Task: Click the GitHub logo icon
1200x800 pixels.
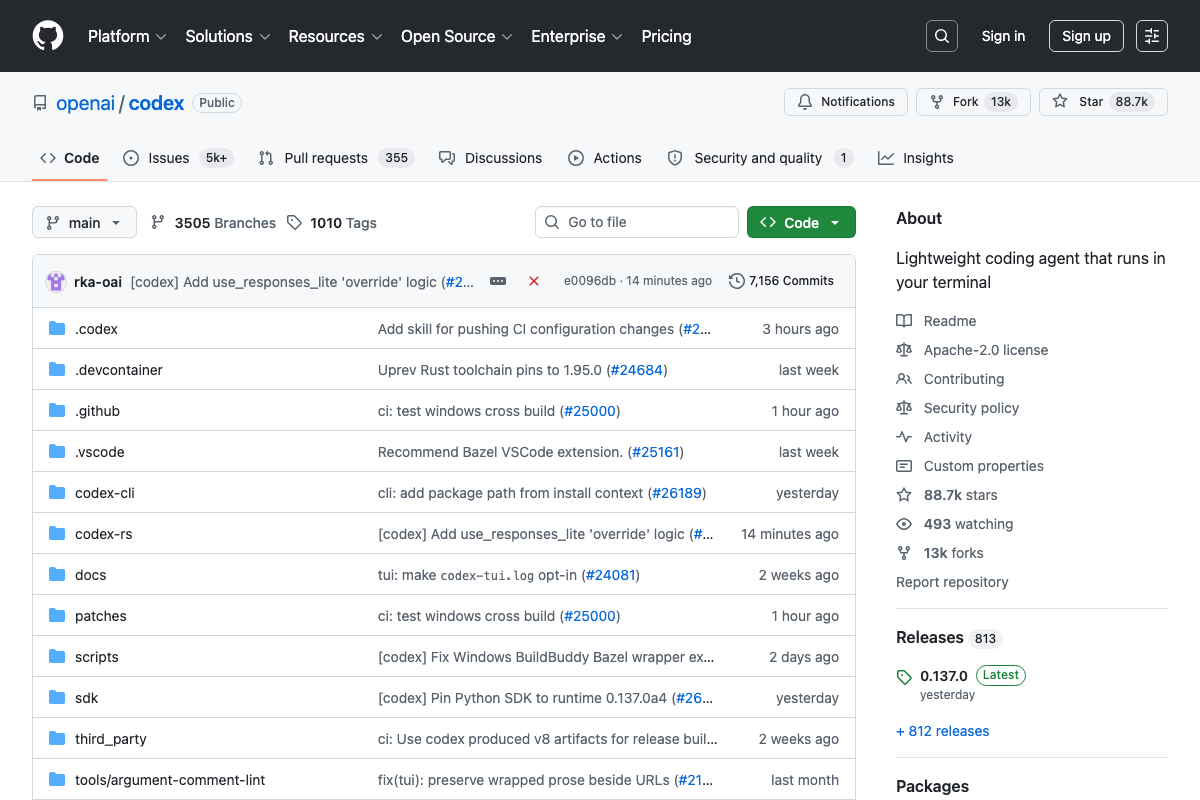Action: pyautogui.click(x=48, y=36)
